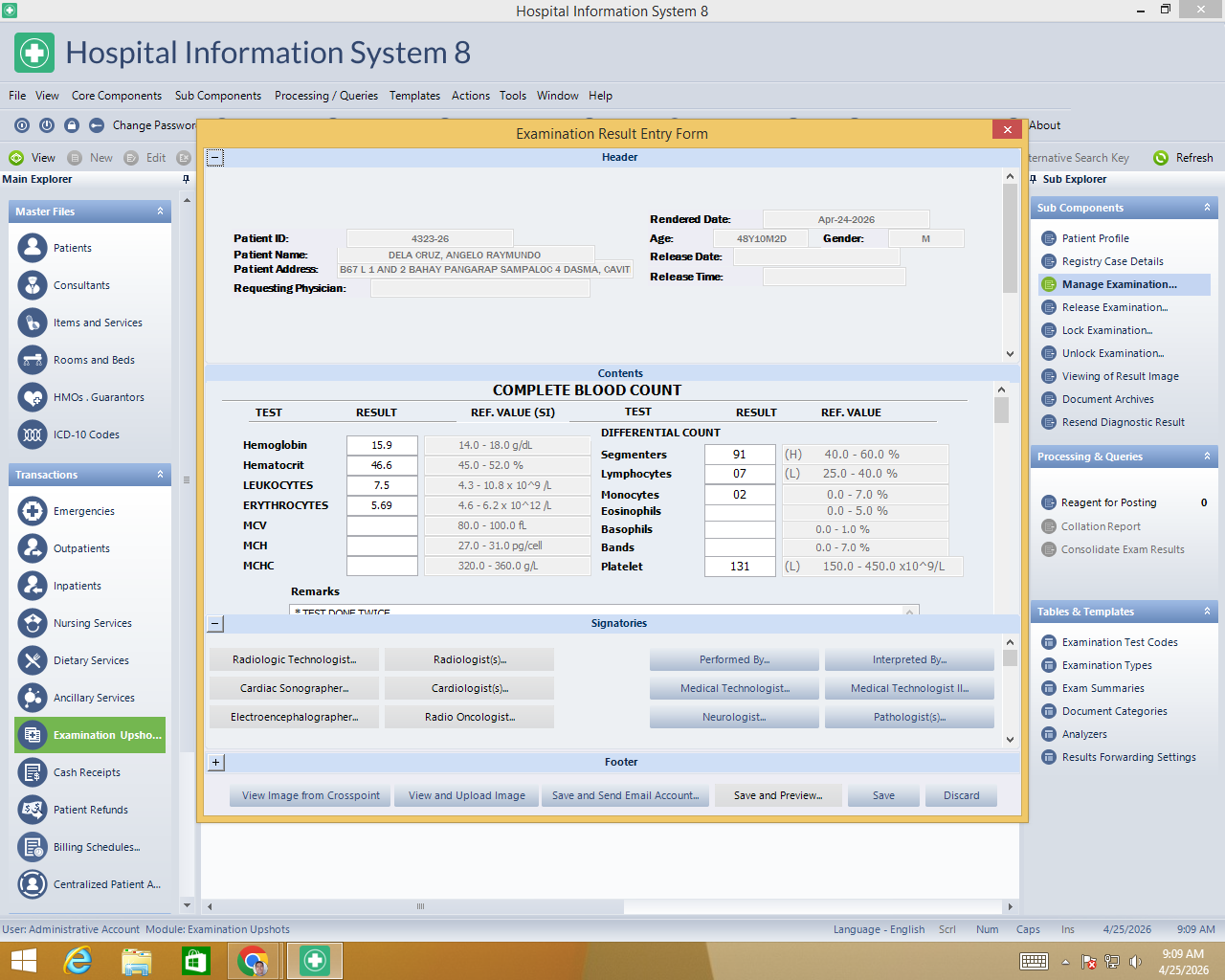Open the Outpatients icon
Screen dimensions: 1225x980
[33, 548]
